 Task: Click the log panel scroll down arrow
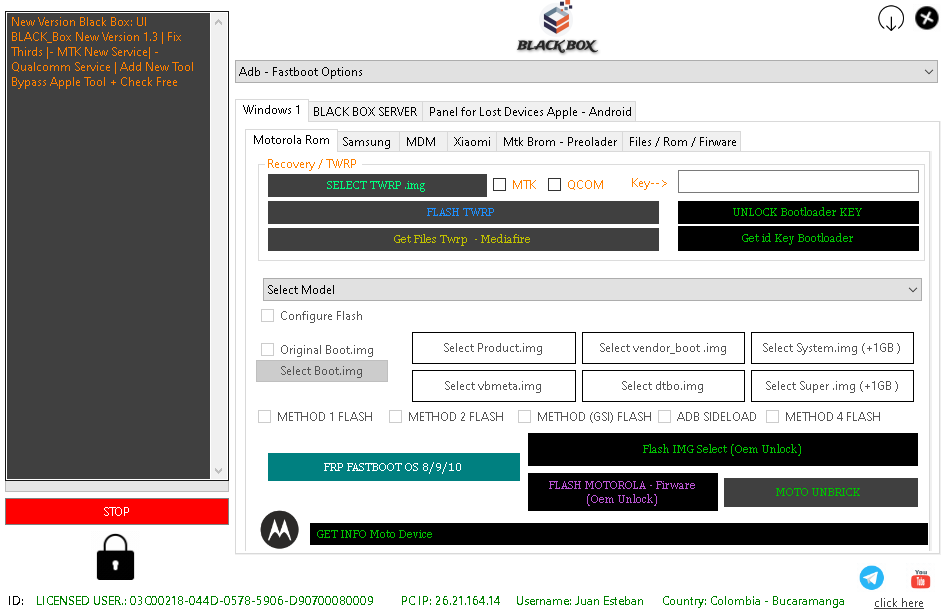coord(218,470)
